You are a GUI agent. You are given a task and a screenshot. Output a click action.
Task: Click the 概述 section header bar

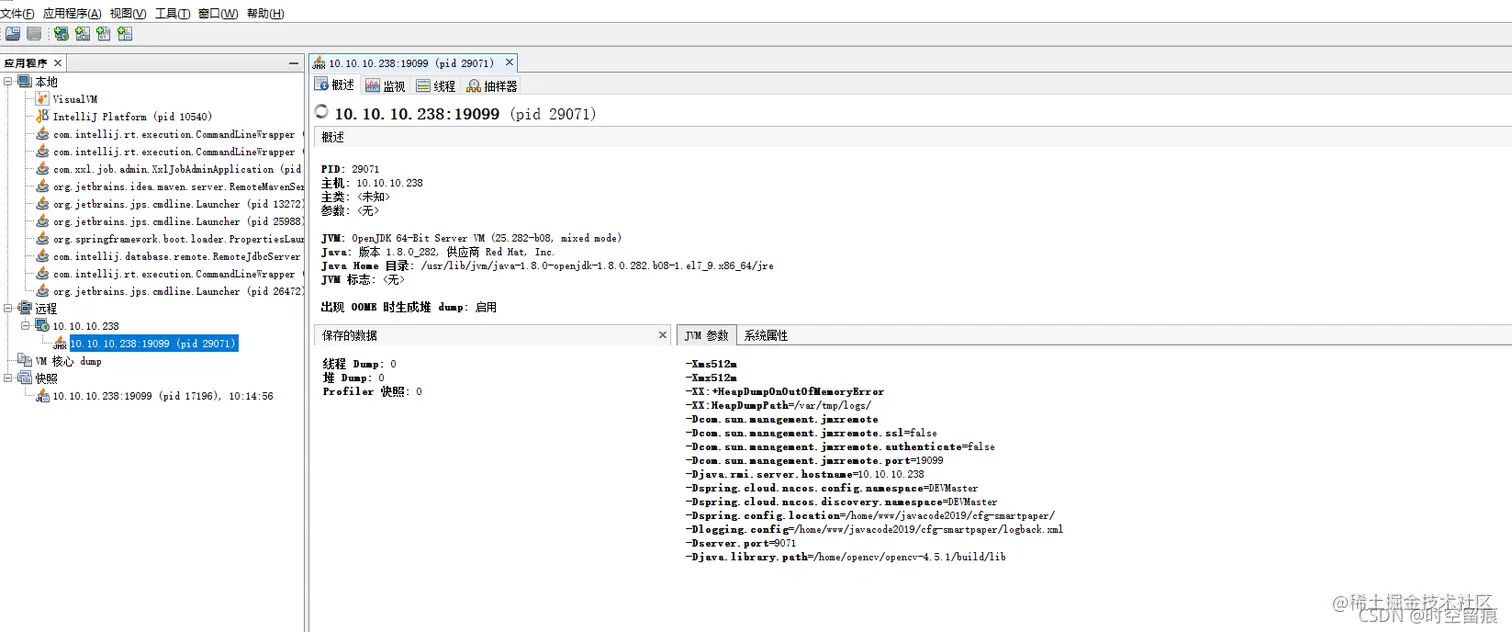(913, 137)
